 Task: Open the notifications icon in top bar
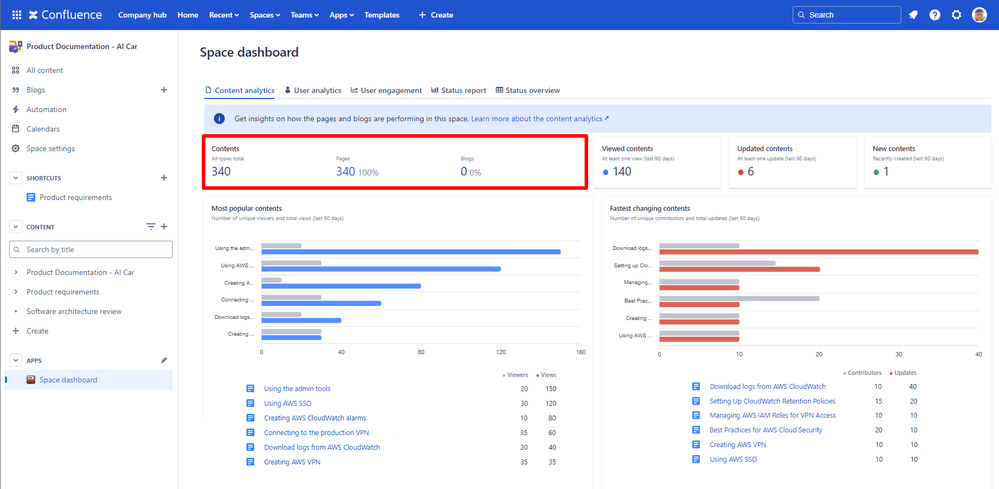(x=913, y=15)
